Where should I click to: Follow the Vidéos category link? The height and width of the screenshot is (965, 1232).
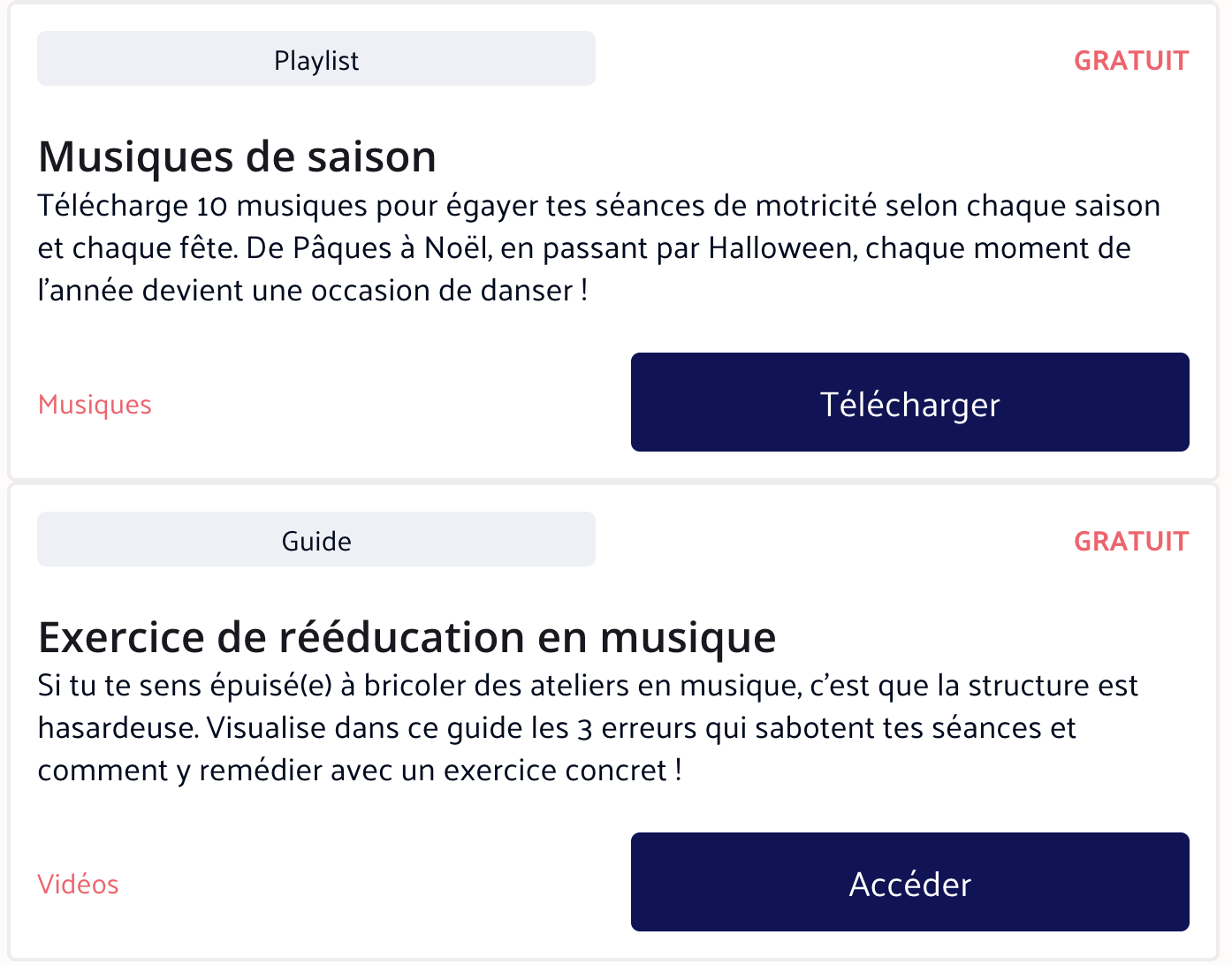coord(78,885)
